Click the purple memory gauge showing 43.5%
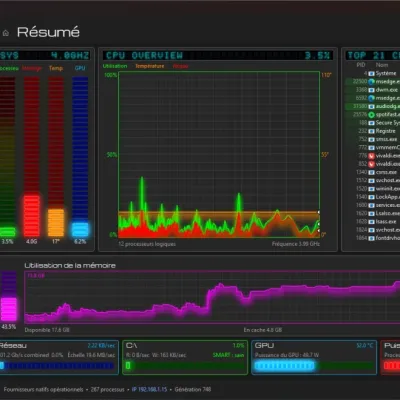Image resolution: width=400 pixels, height=400 pixels. tap(9, 296)
